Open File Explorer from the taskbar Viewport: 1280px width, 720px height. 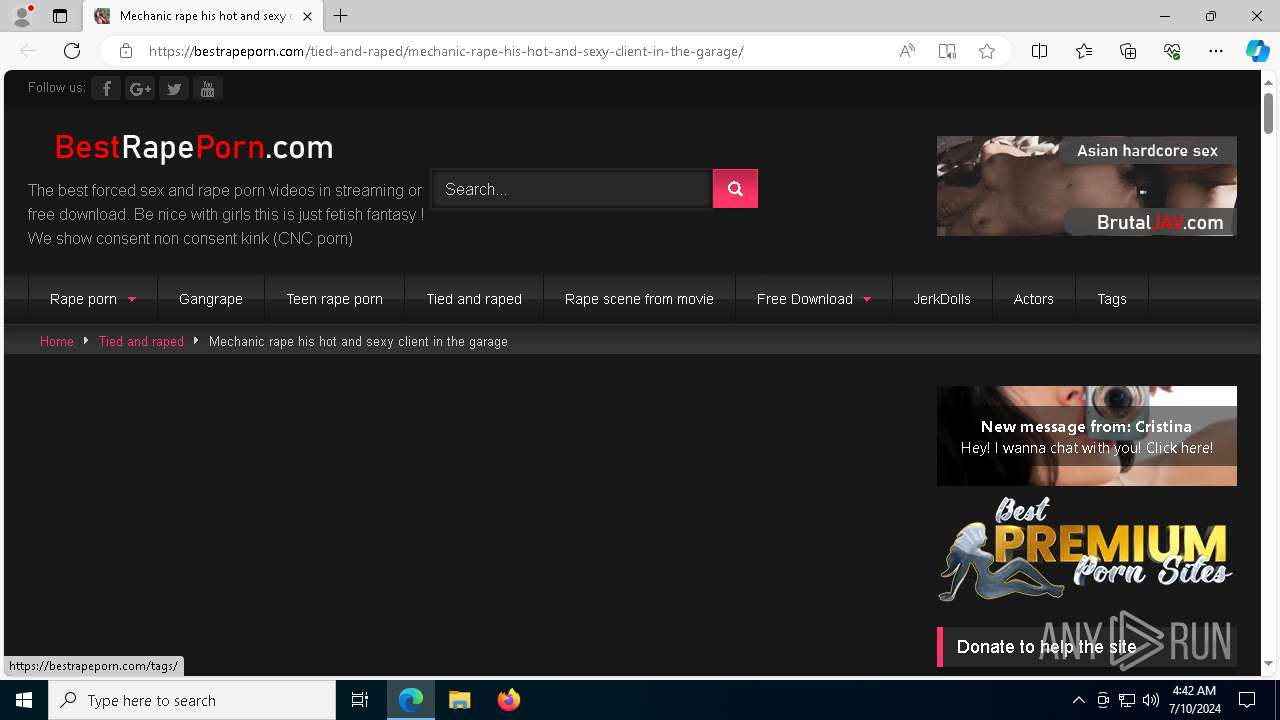point(460,700)
